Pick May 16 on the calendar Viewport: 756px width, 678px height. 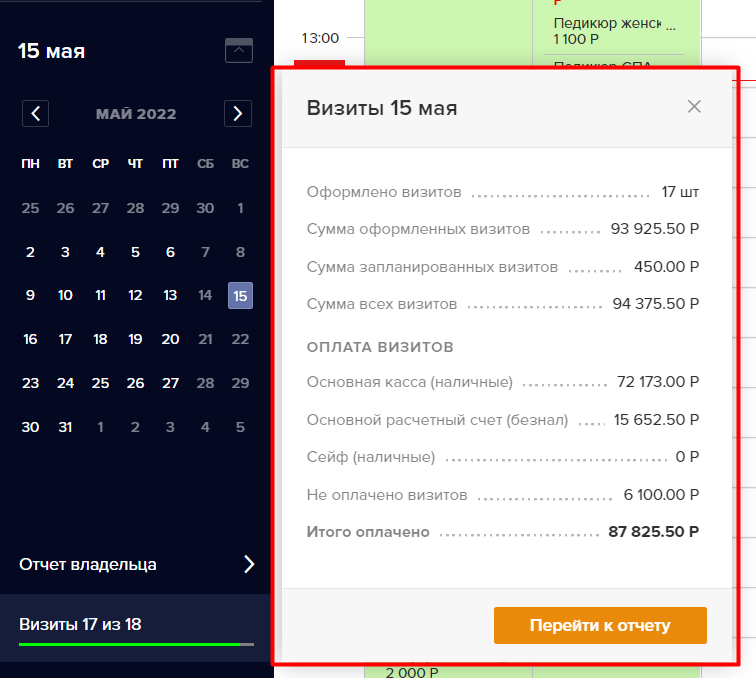click(30, 339)
